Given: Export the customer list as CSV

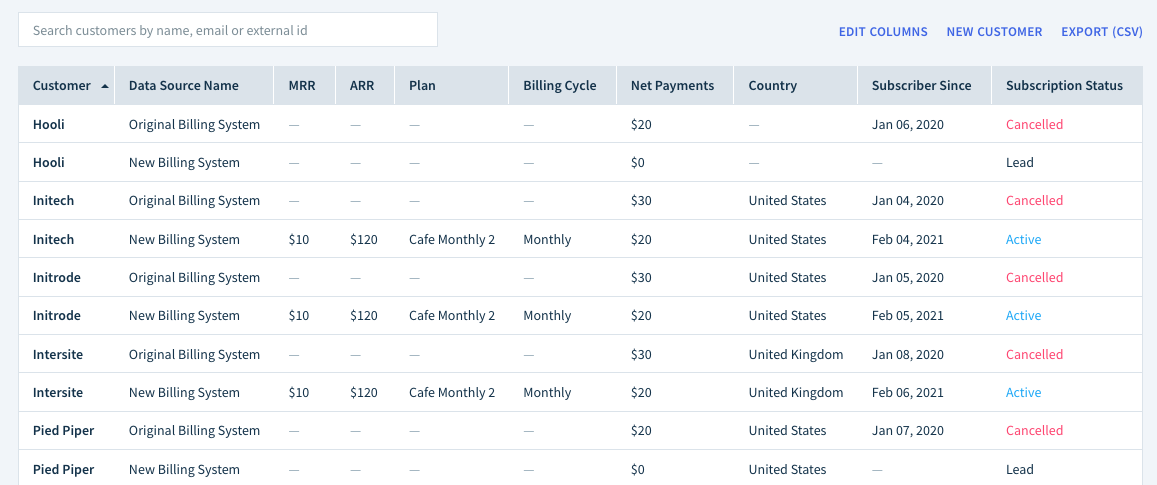Looking at the screenshot, I should click(1102, 32).
